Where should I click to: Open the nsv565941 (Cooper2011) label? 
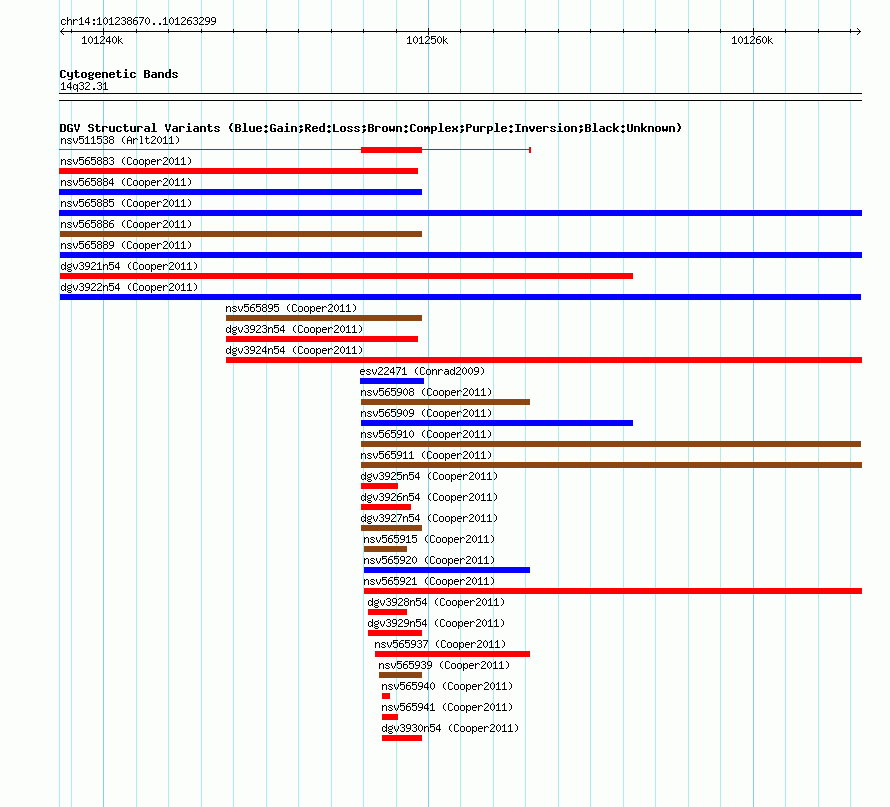point(447,707)
